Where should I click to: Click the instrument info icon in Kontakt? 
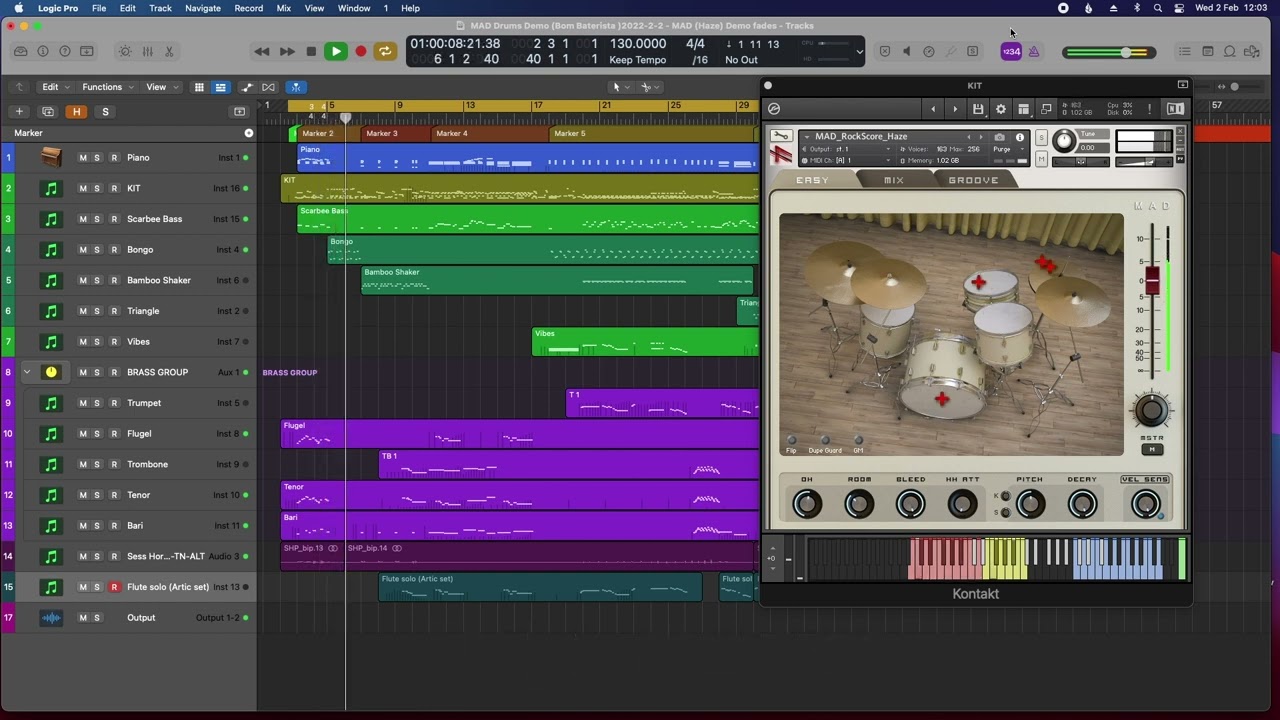[1020, 137]
